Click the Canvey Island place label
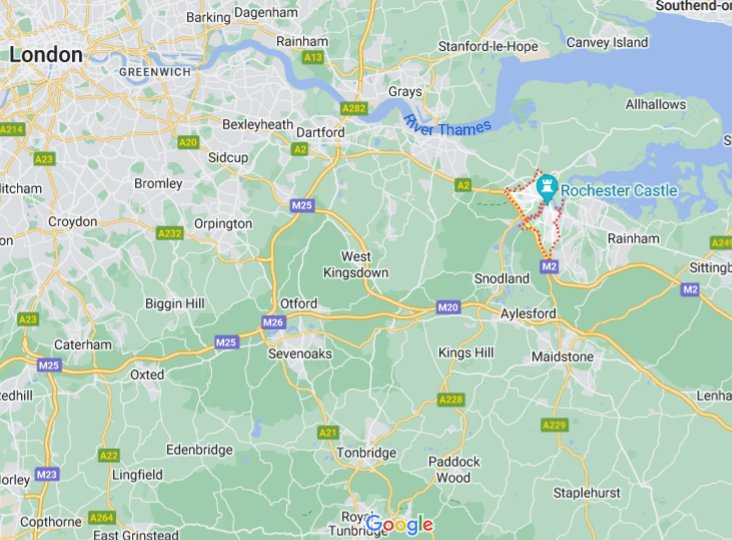732x540 pixels. [607, 42]
